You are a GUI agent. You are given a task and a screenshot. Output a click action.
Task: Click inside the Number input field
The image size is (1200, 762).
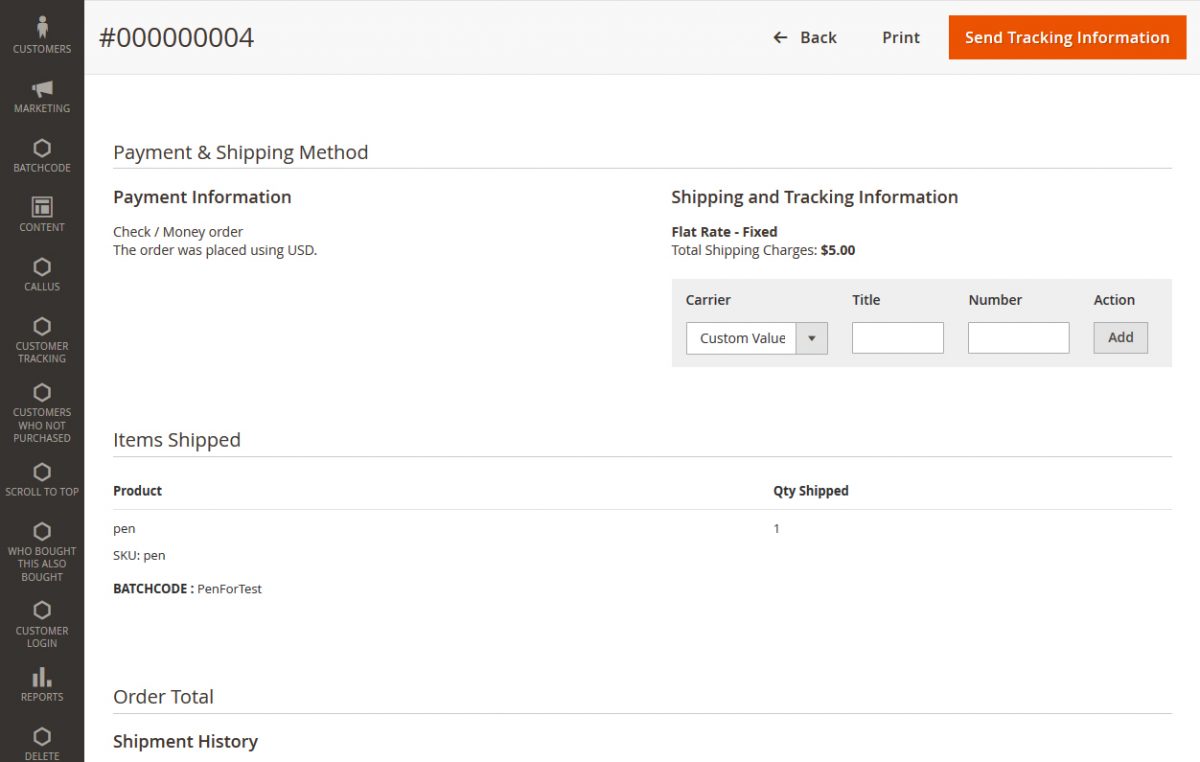click(x=1018, y=338)
